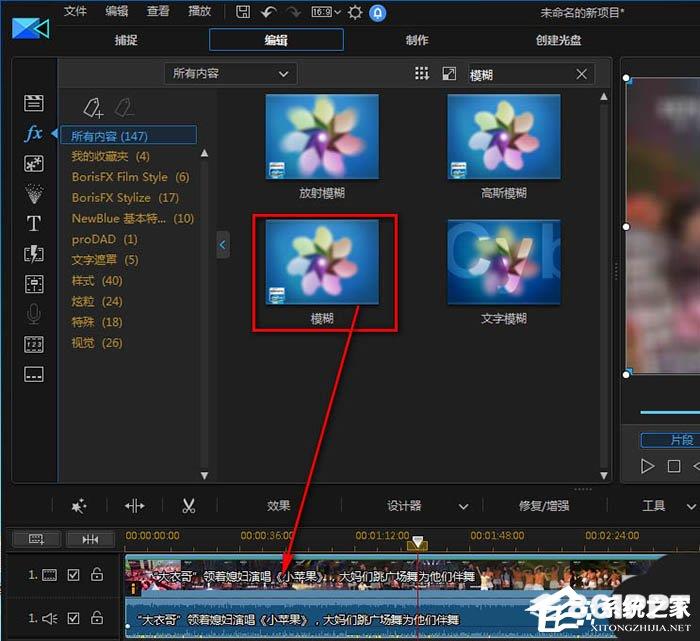Click the add tracks timeline button
700x641 pixels.
pos(37,539)
